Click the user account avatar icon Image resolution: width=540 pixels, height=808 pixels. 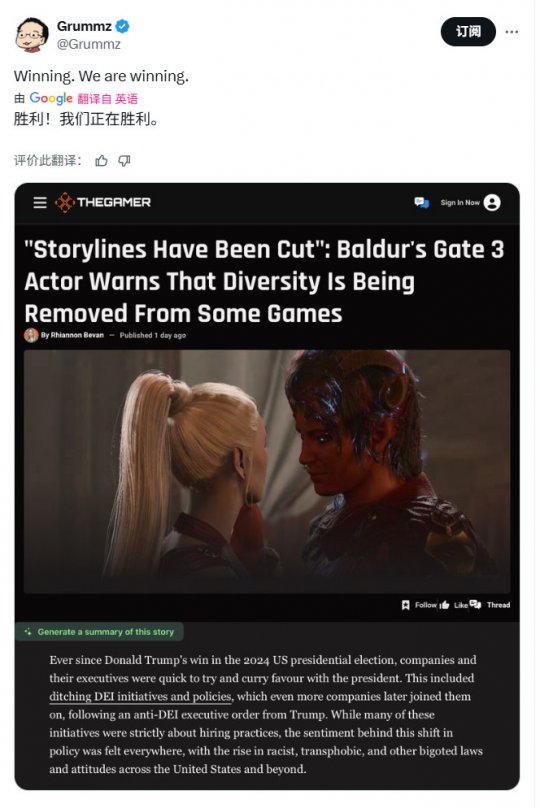(x=492, y=203)
